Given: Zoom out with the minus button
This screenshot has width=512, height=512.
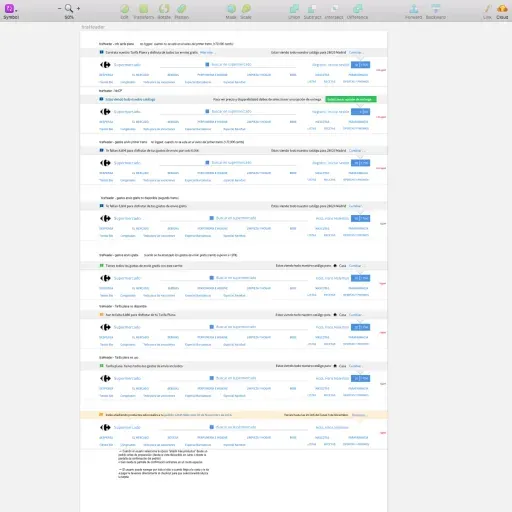Looking at the screenshot, I should coord(59,8).
